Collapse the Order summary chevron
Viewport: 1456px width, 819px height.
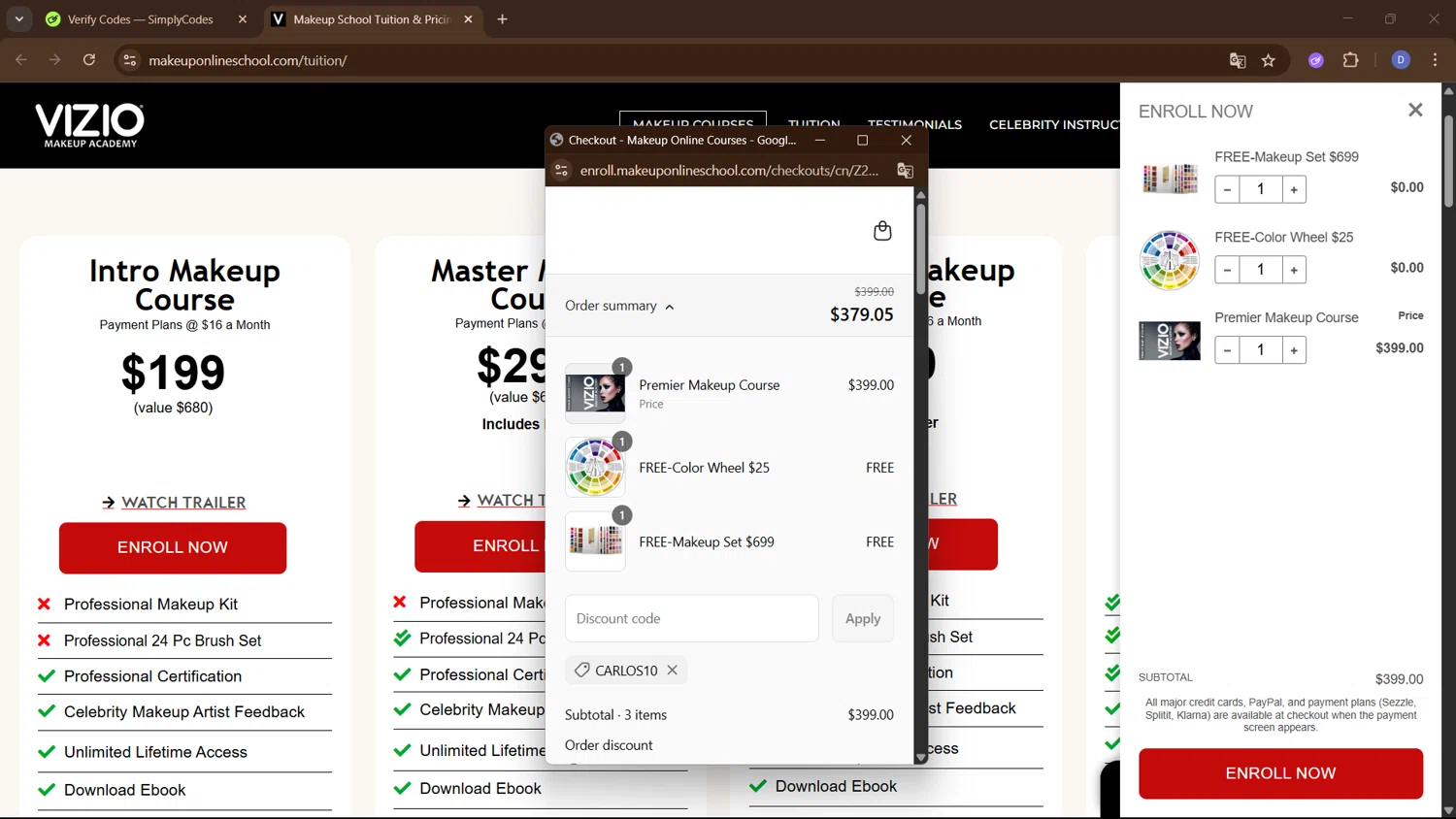pyautogui.click(x=670, y=307)
